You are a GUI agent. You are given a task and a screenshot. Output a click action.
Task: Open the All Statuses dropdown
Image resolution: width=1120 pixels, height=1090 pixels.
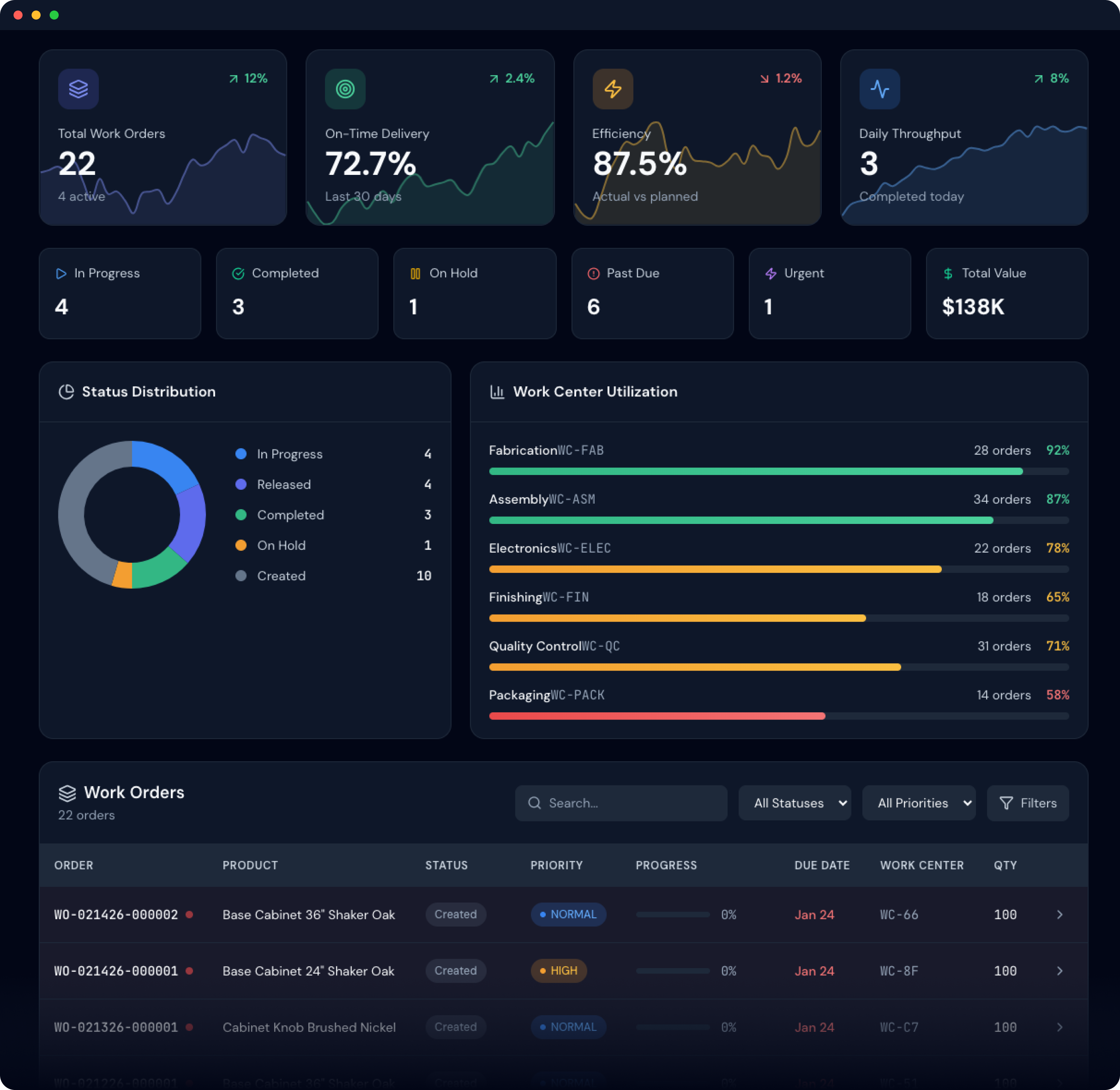[794, 803]
